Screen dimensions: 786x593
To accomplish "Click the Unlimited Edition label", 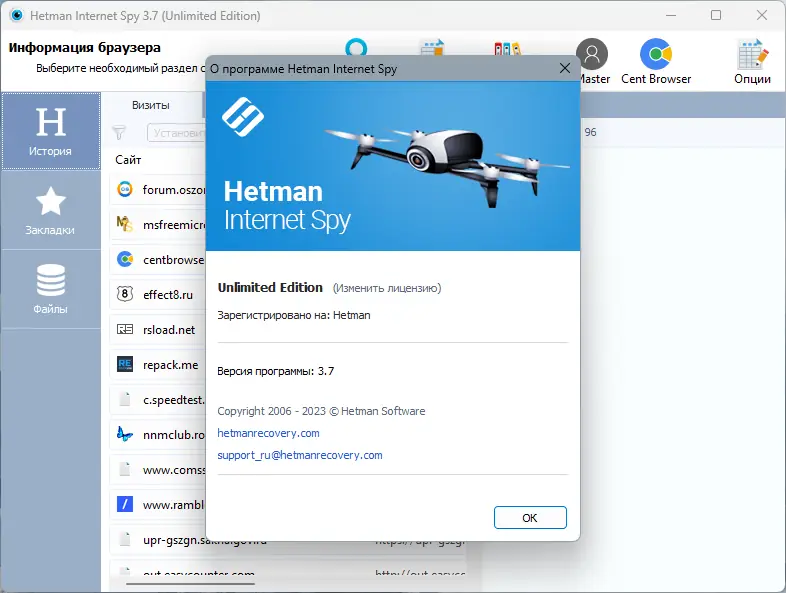I will coord(270,287).
